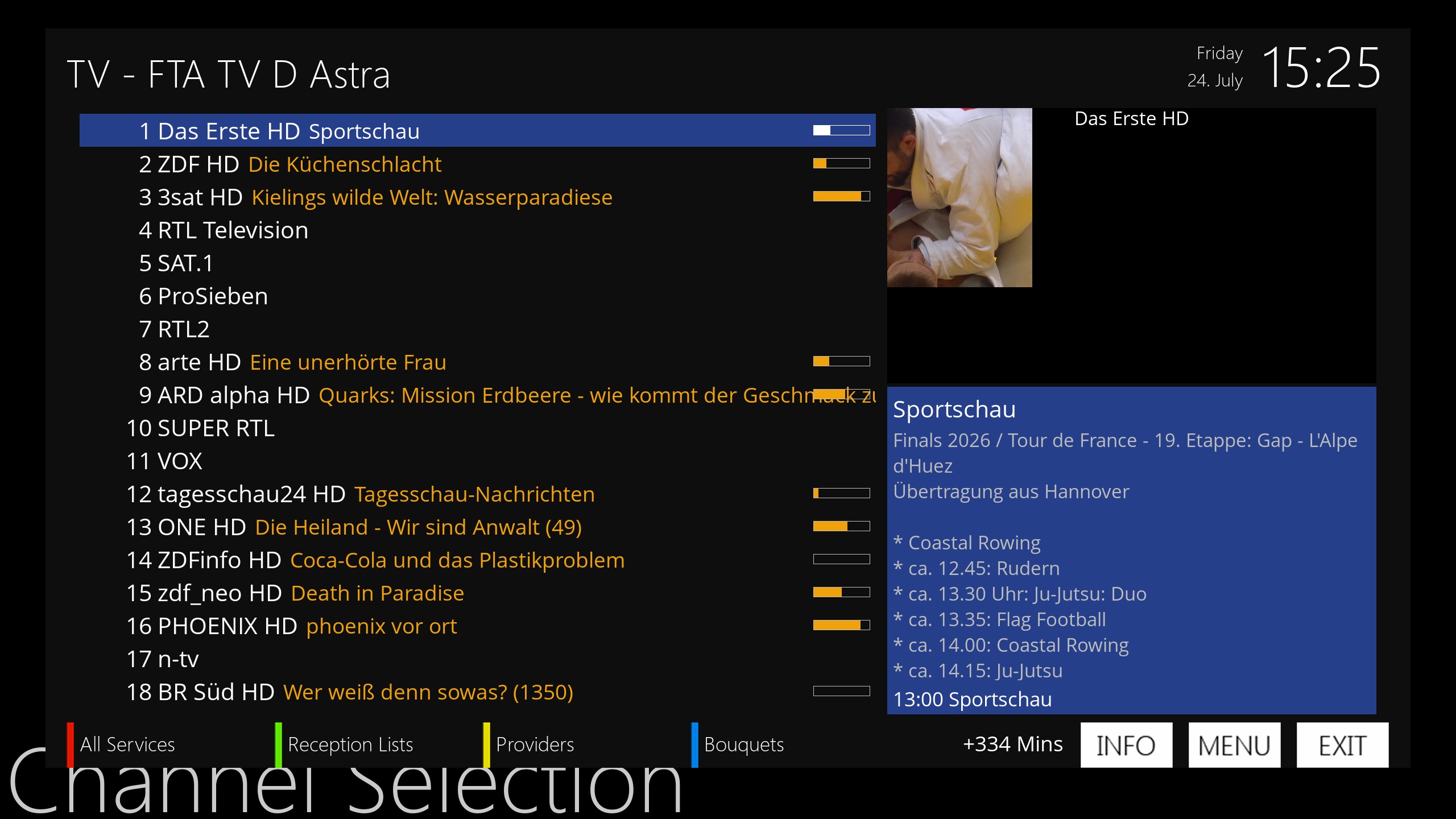
Task: Click the Kielings wilde Welt progress bar
Action: point(842,196)
